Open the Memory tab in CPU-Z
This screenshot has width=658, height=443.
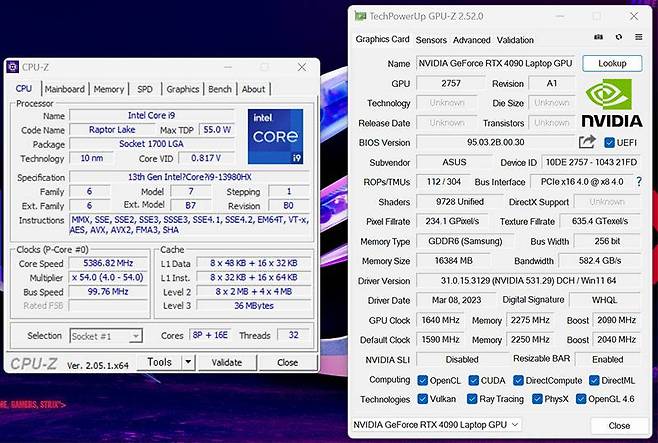(109, 89)
